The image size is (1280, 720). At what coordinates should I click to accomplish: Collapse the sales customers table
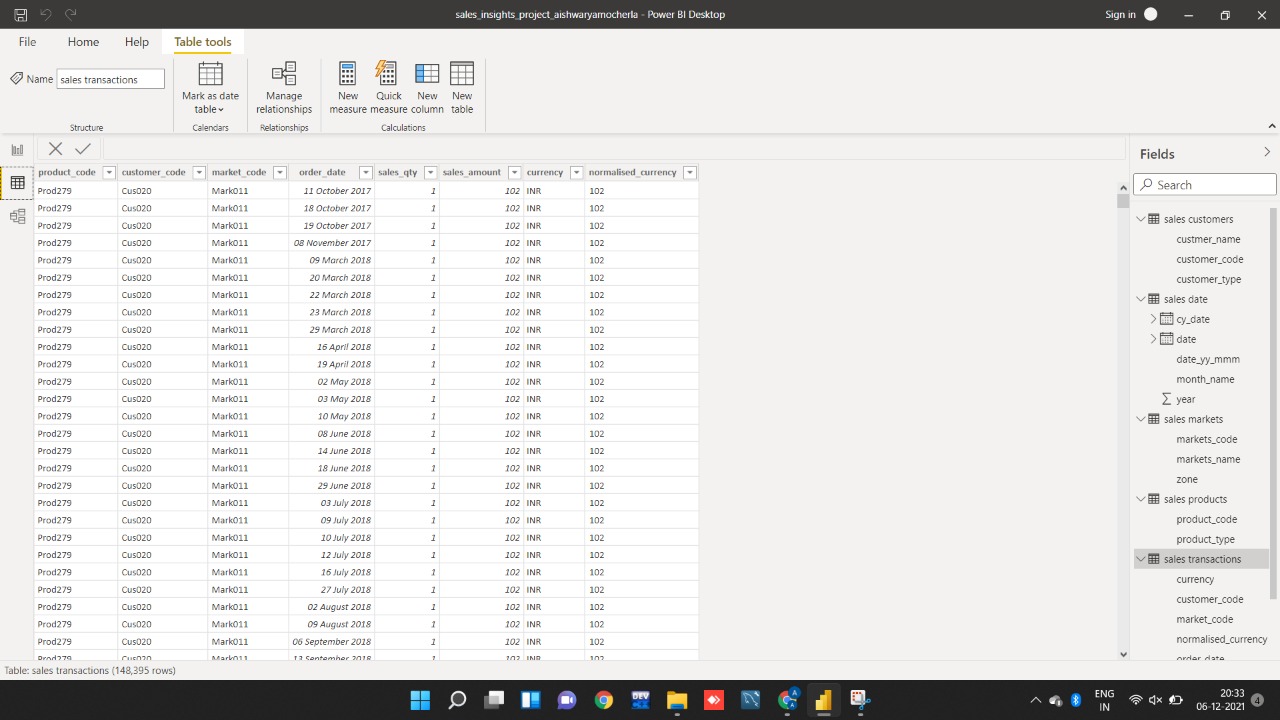pyautogui.click(x=1141, y=219)
